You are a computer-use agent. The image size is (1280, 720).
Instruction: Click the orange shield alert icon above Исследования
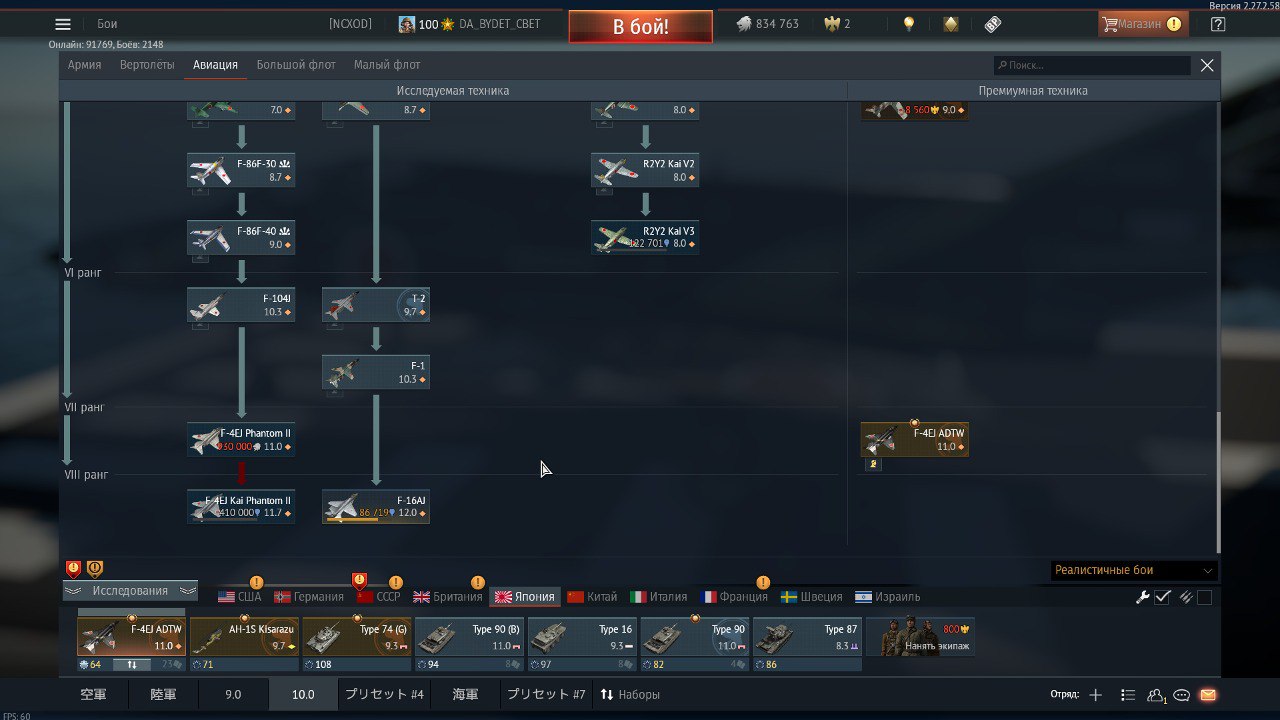coord(95,569)
